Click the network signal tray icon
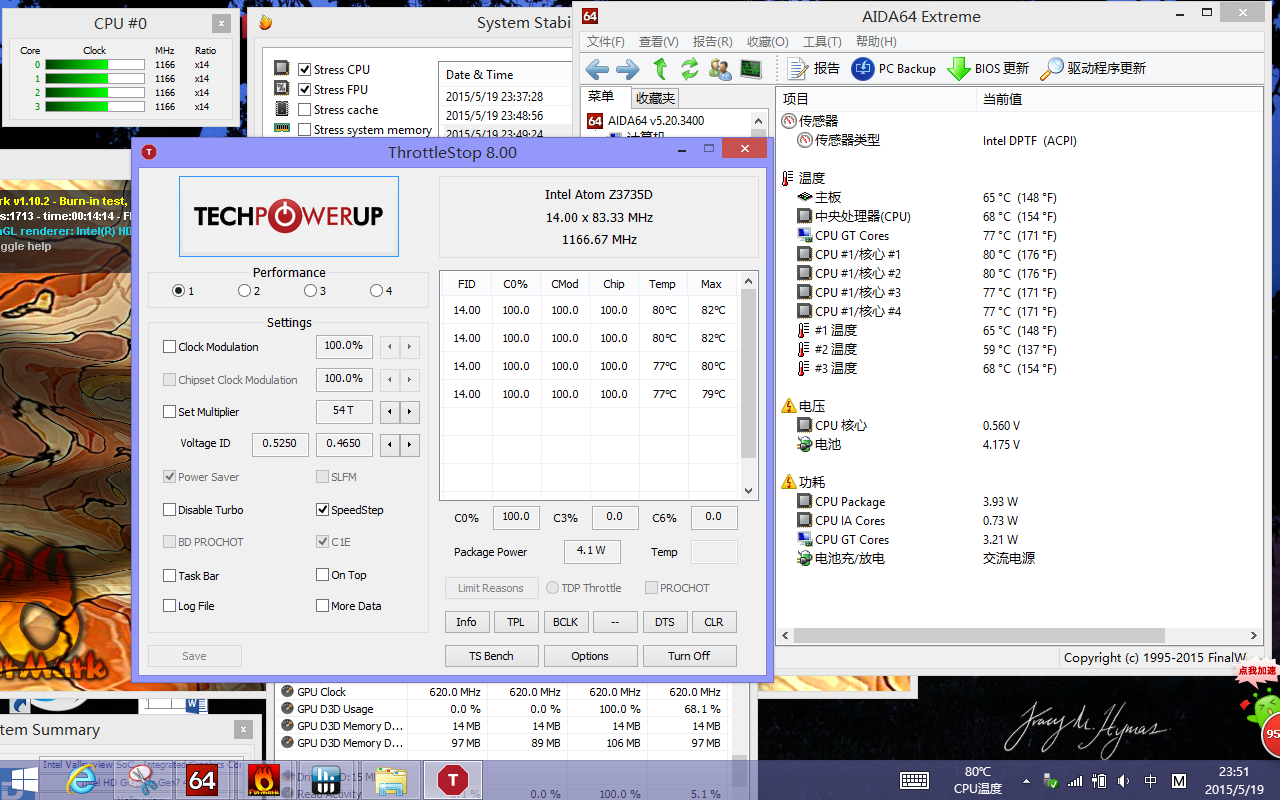1280x800 pixels. (1075, 781)
